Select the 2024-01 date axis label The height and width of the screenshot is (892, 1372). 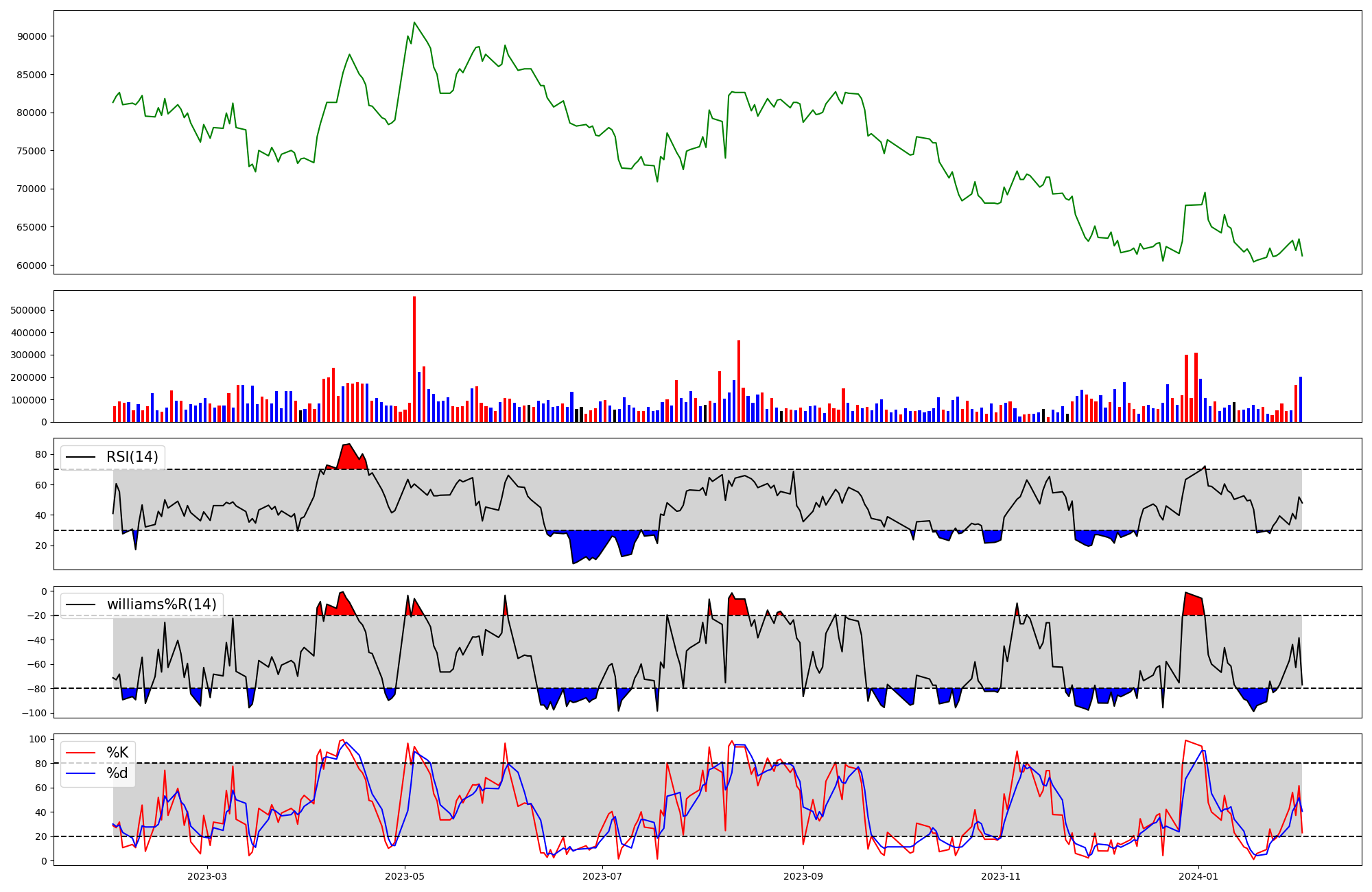[x=1198, y=876]
